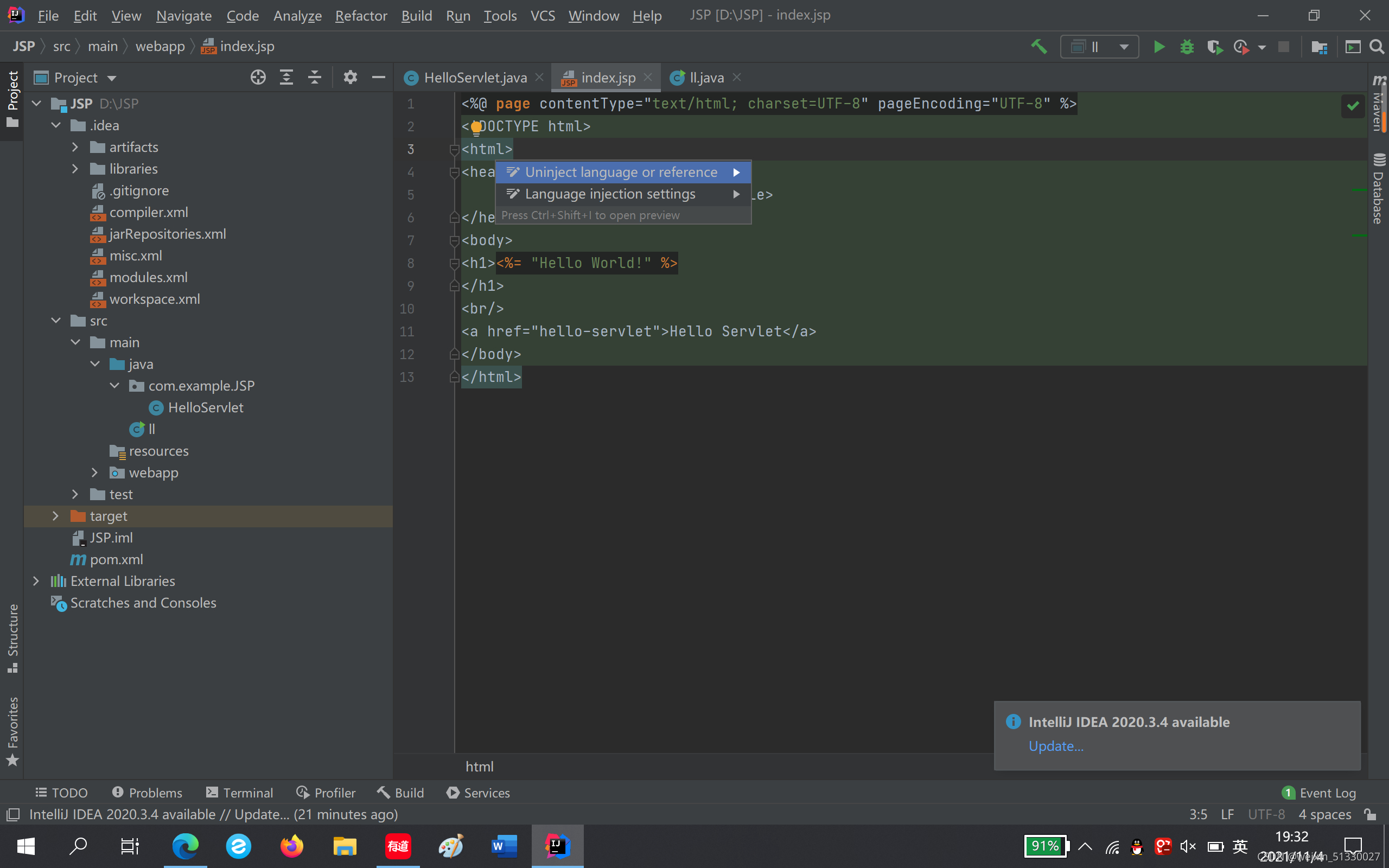The width and height of the screenshot is (1389, 868).
Task: Open Project panel gear settings
Action: click(x=350, y=78)
